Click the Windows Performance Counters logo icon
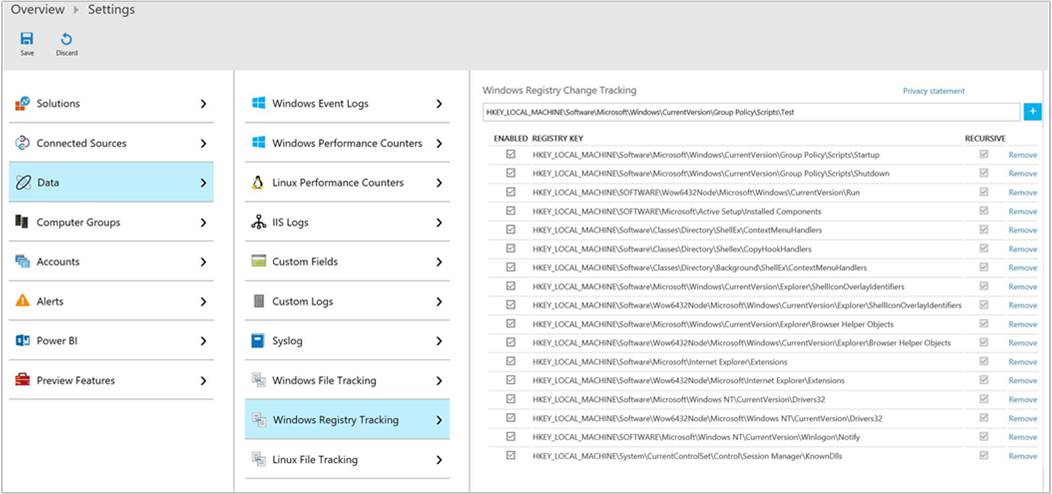Screen dimensions: 1052x494 tap(258, 143)
